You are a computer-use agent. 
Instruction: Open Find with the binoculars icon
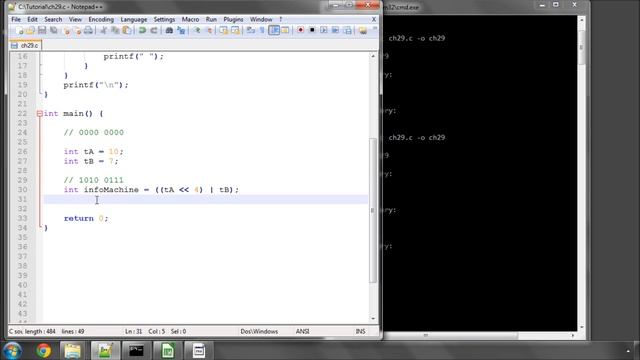coord(169,30)
